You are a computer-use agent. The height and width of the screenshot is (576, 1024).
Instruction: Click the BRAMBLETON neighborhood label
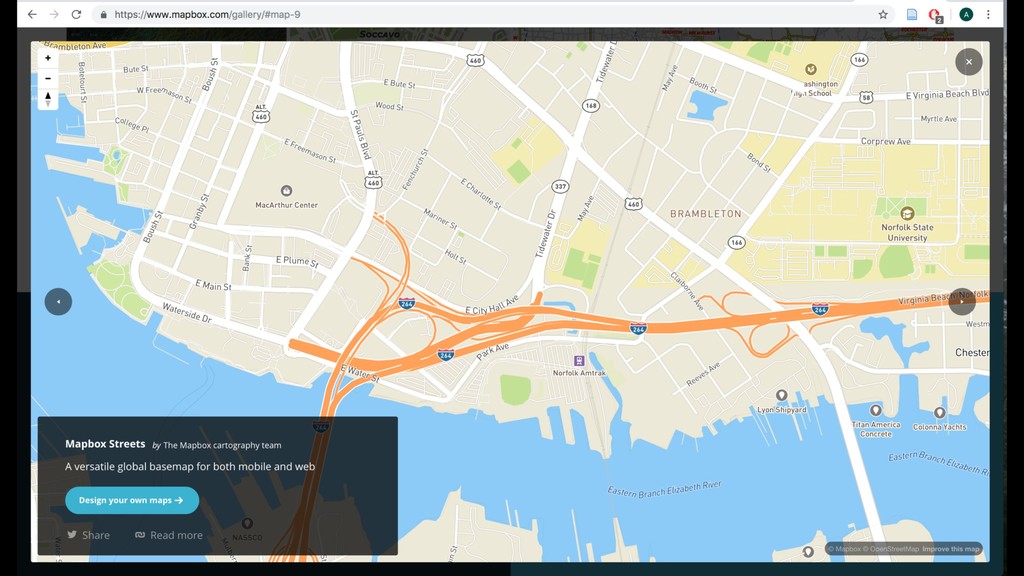coord(706,214)
